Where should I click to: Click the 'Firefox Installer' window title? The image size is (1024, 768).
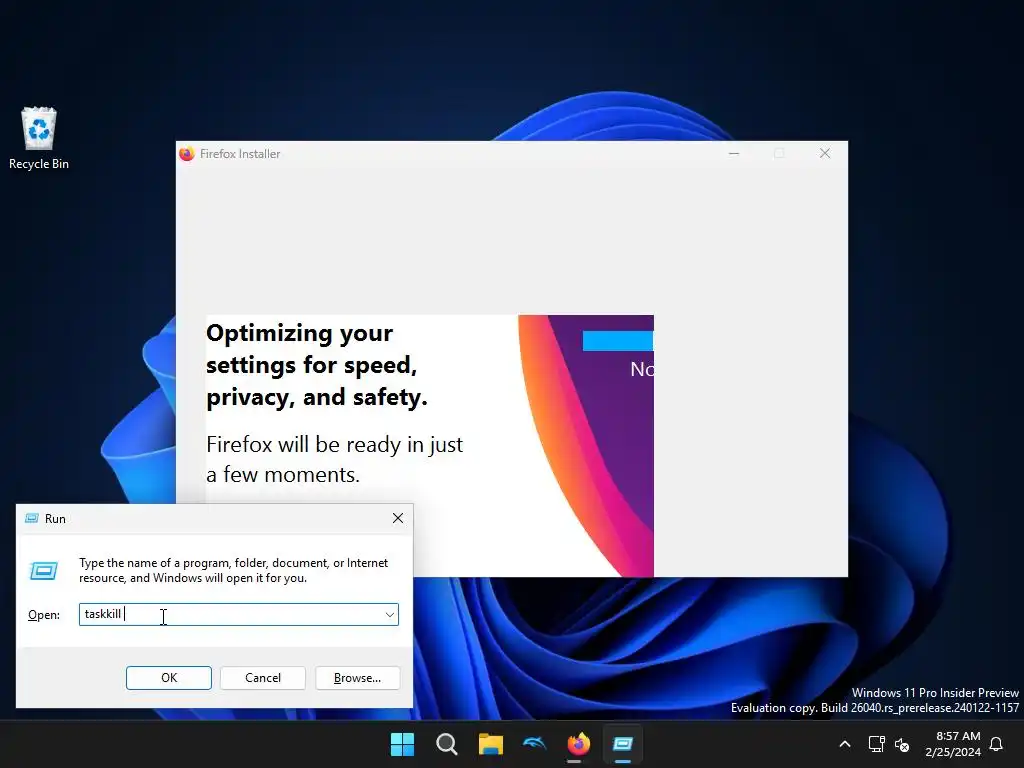tap(240, 153)
